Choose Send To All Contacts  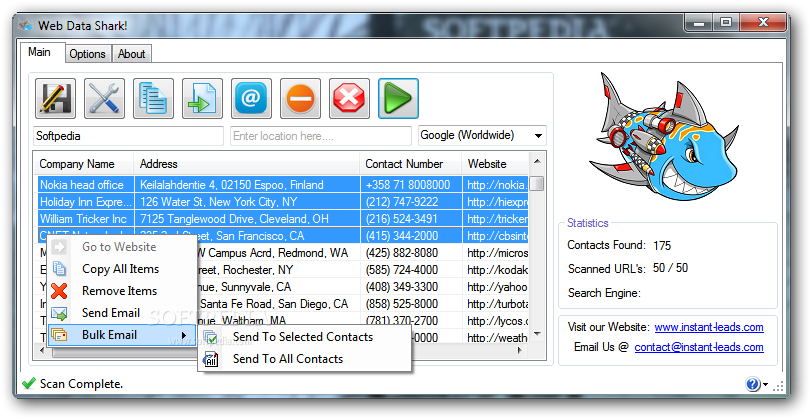tap(305, 359)
